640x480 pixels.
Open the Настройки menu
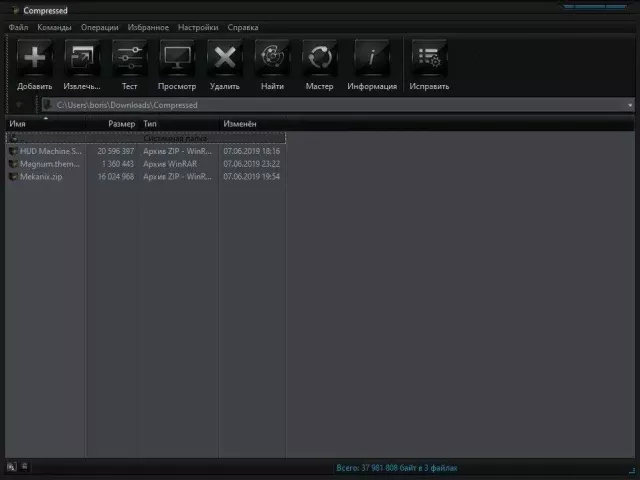(198, 27)
